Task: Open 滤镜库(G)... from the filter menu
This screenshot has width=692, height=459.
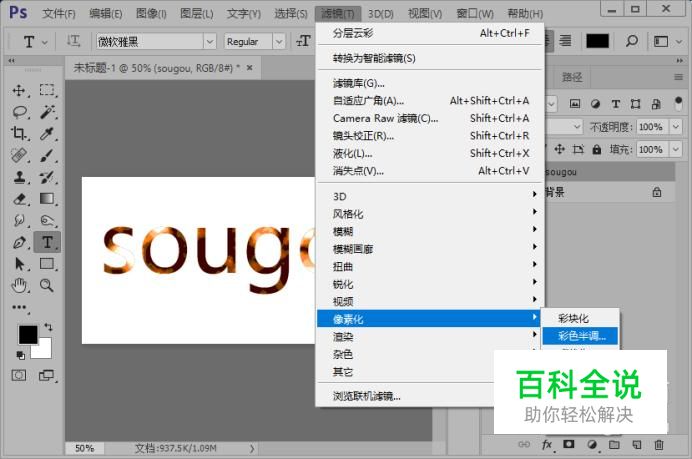Action: tap(430, 83)
